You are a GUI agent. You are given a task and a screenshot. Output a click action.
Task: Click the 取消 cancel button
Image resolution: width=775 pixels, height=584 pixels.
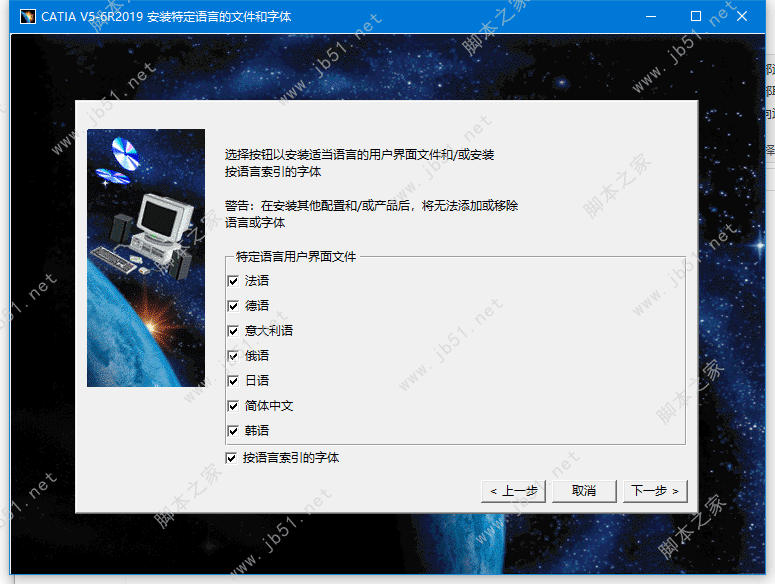[584, 491]
